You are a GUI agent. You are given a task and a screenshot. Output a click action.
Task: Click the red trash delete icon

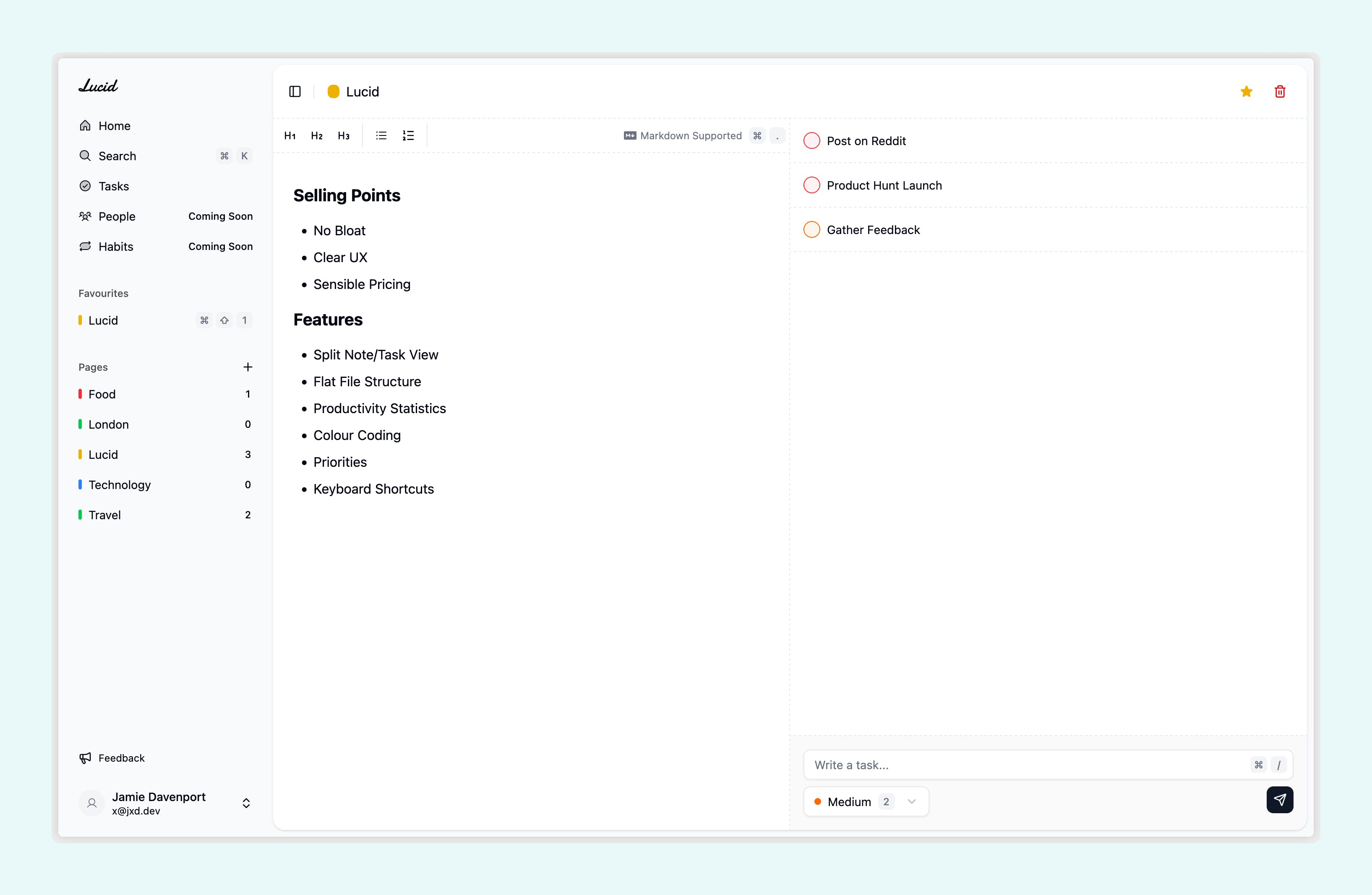1280,91
